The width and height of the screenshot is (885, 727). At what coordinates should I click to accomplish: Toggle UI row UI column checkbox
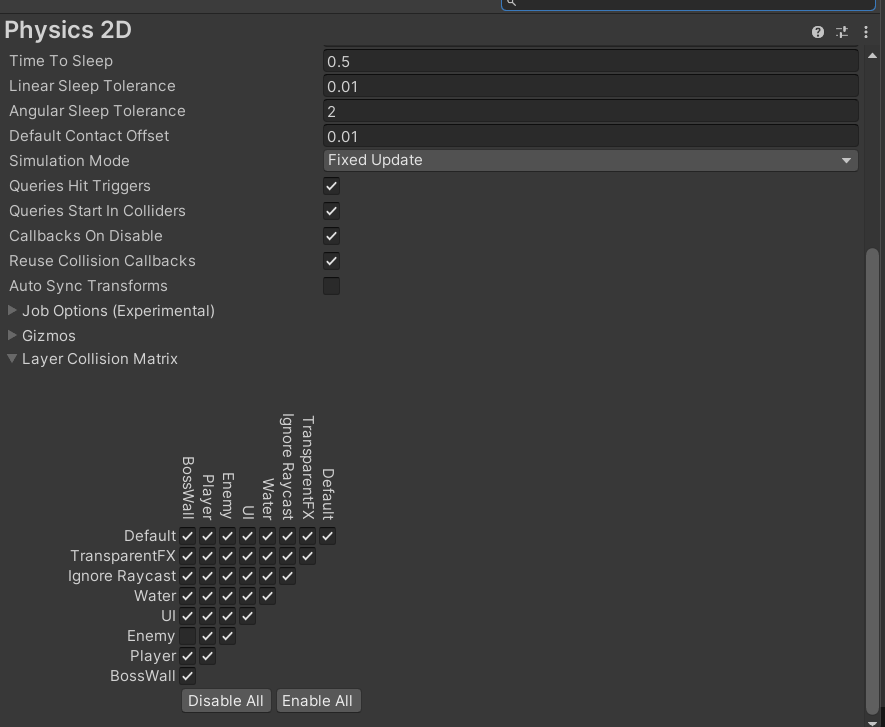(247, 616)
